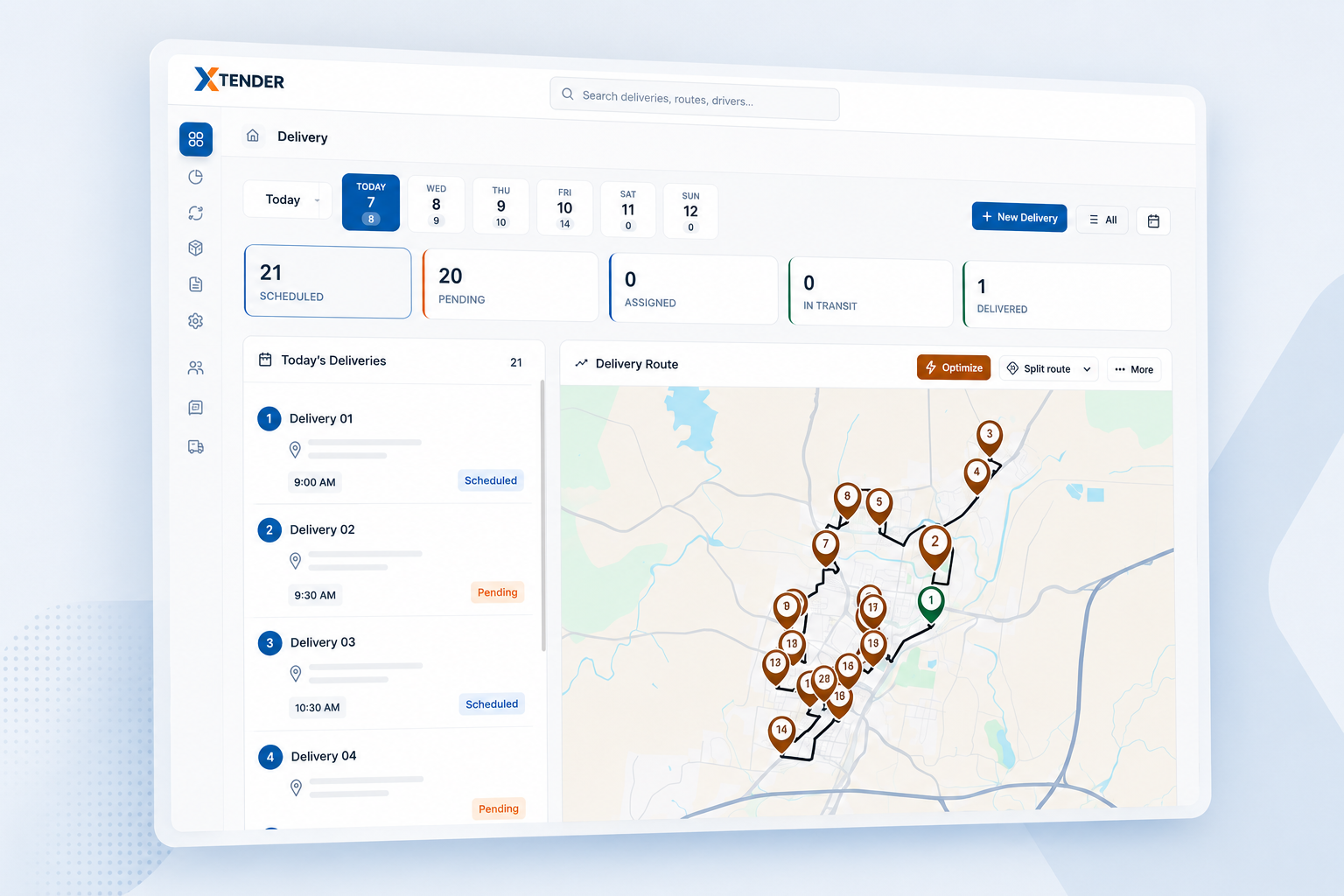Open the dashboard grid icon in sidebar
1344x896 pixels.
pyautogui.click(x=196, y=139)
